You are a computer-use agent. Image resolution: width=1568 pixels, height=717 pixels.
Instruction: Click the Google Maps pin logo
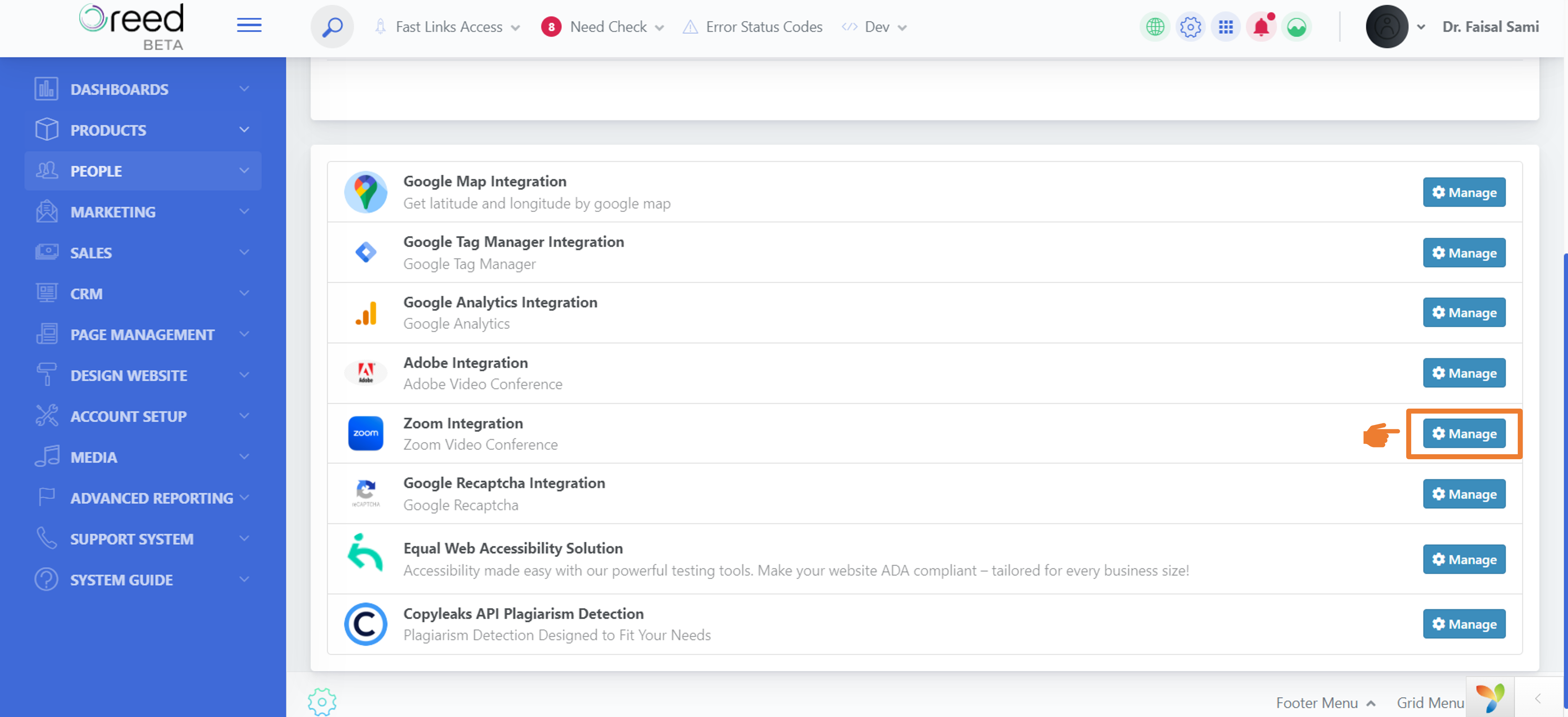coord(365,192)
